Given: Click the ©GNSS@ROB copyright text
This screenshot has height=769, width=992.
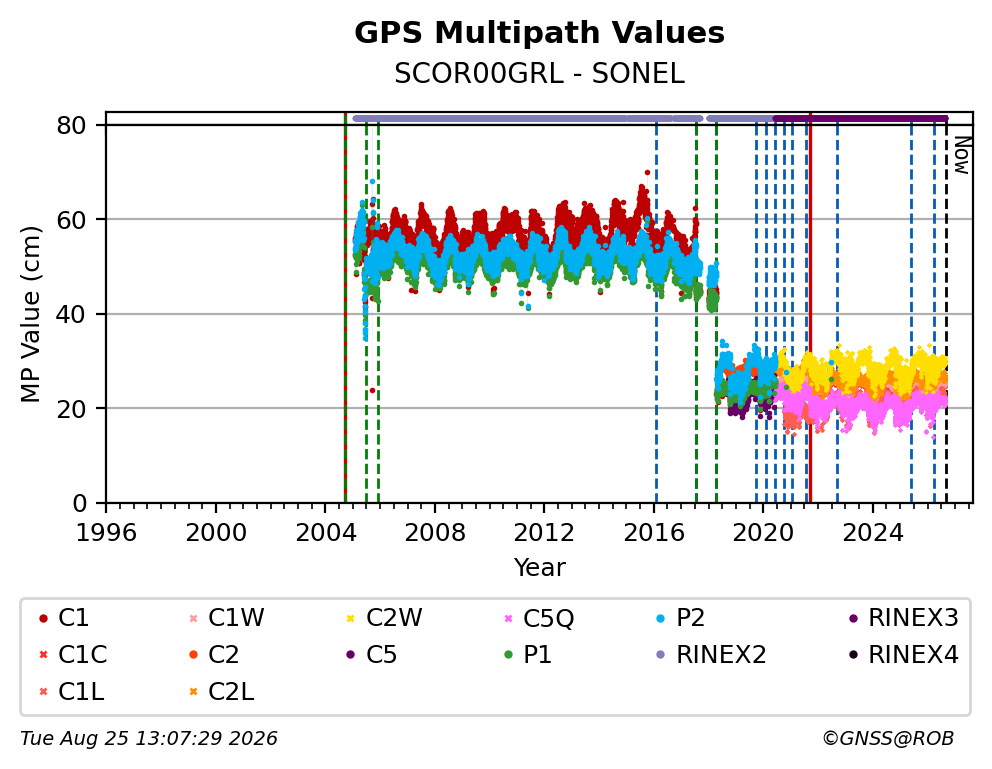Looking at the screenshot, I should click(888, 739).
